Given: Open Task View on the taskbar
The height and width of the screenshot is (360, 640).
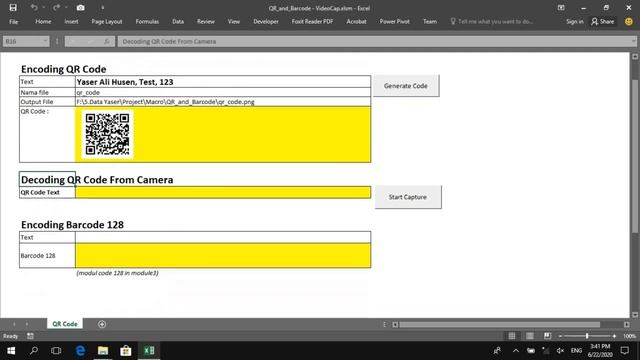Looking at the screenshot, I should click(56, 351).
